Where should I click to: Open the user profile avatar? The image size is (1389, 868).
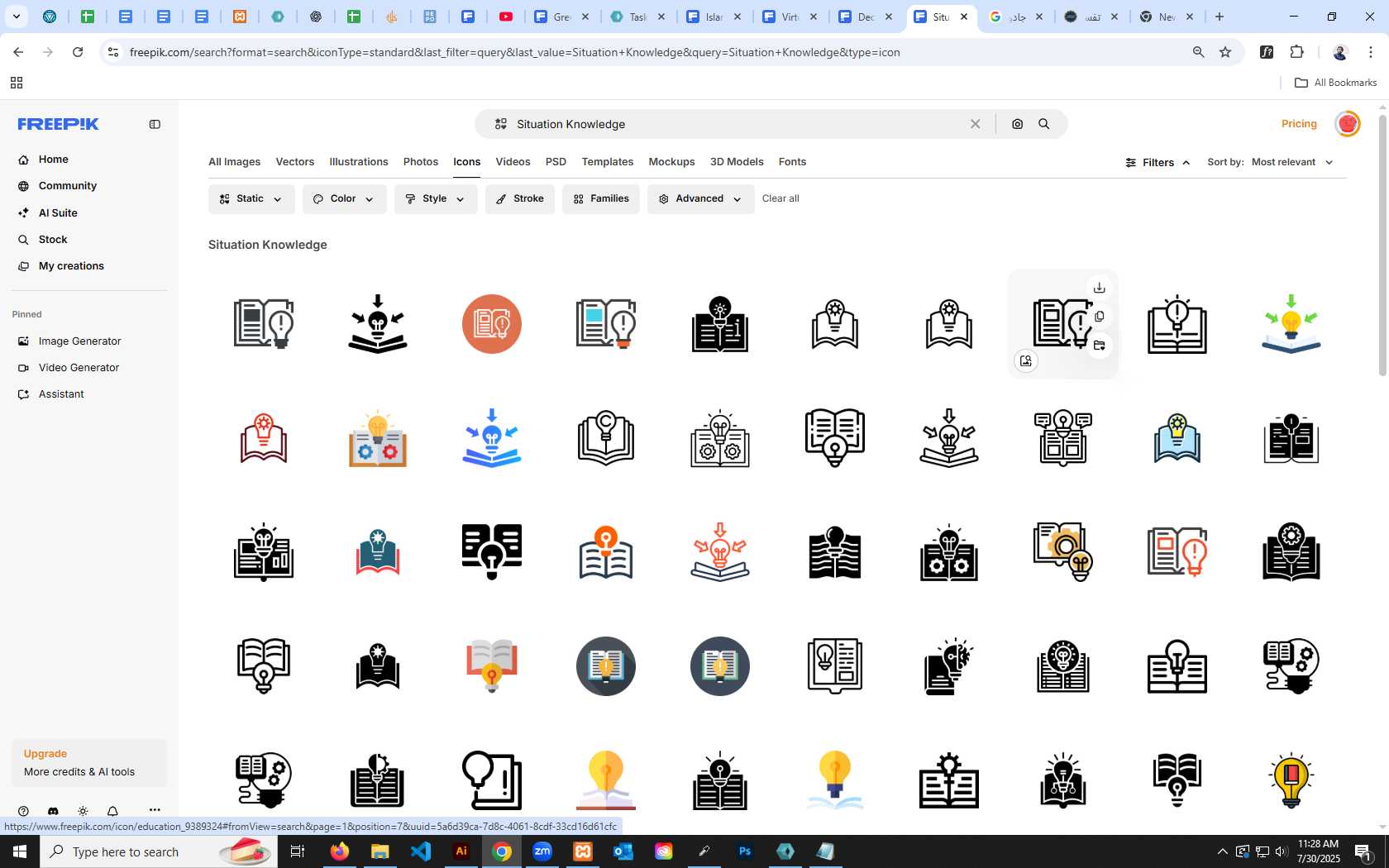pyautogui.click(x=1348, y=124)
